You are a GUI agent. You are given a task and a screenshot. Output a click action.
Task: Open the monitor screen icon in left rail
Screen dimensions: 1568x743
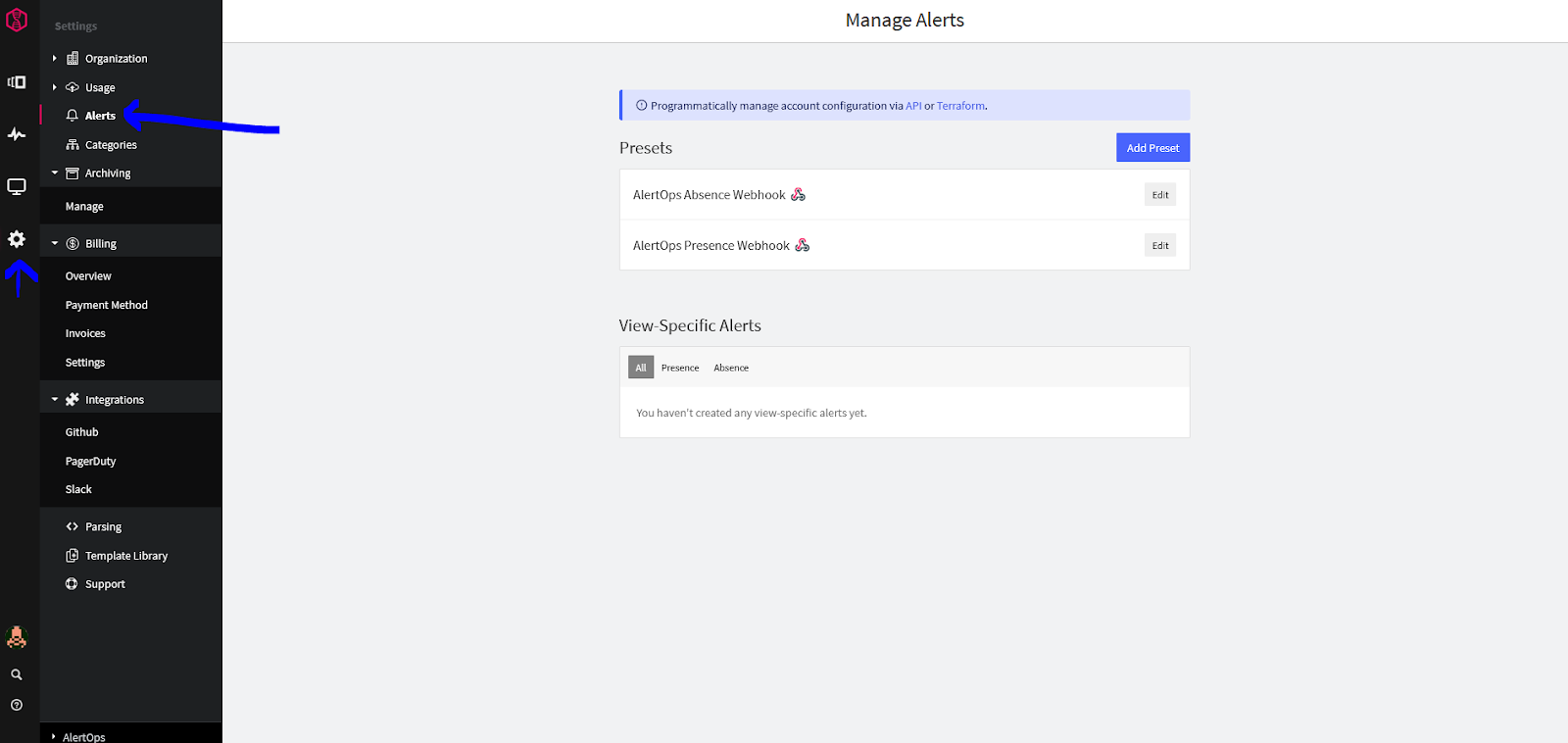(x=17, y=186)
